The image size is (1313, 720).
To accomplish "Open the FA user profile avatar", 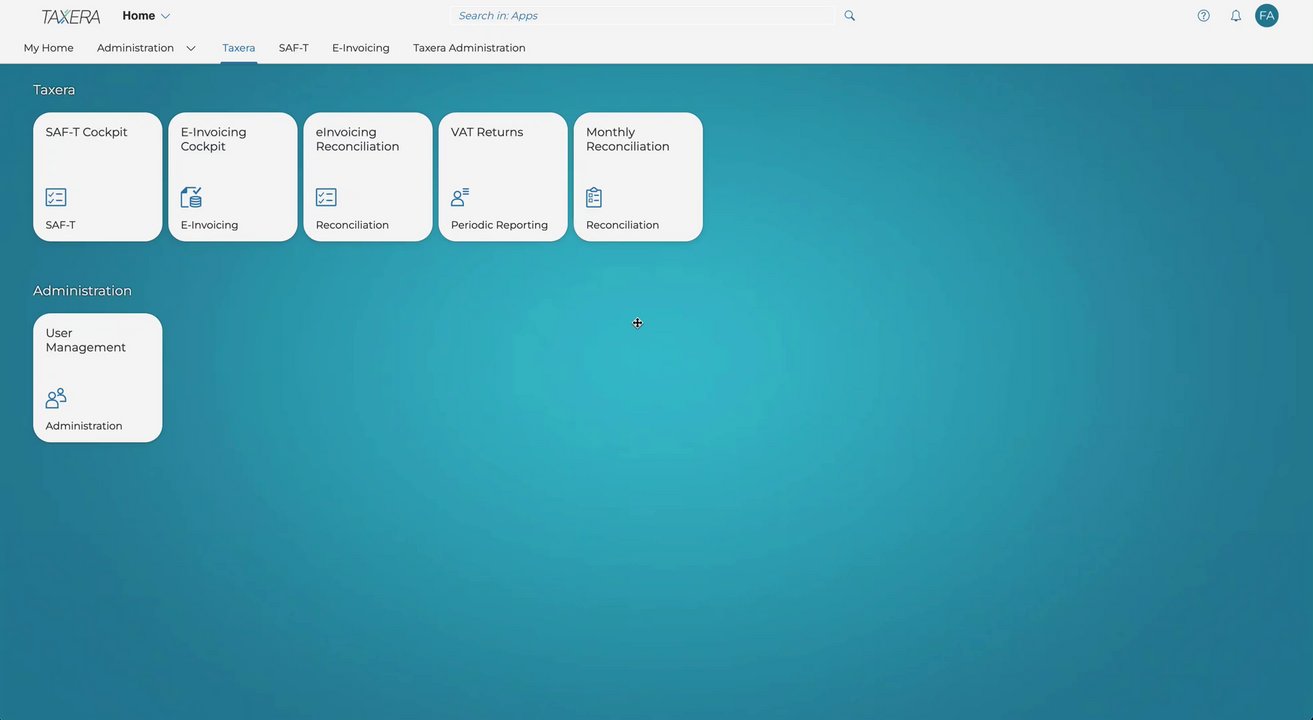I will pos(1267,15).
